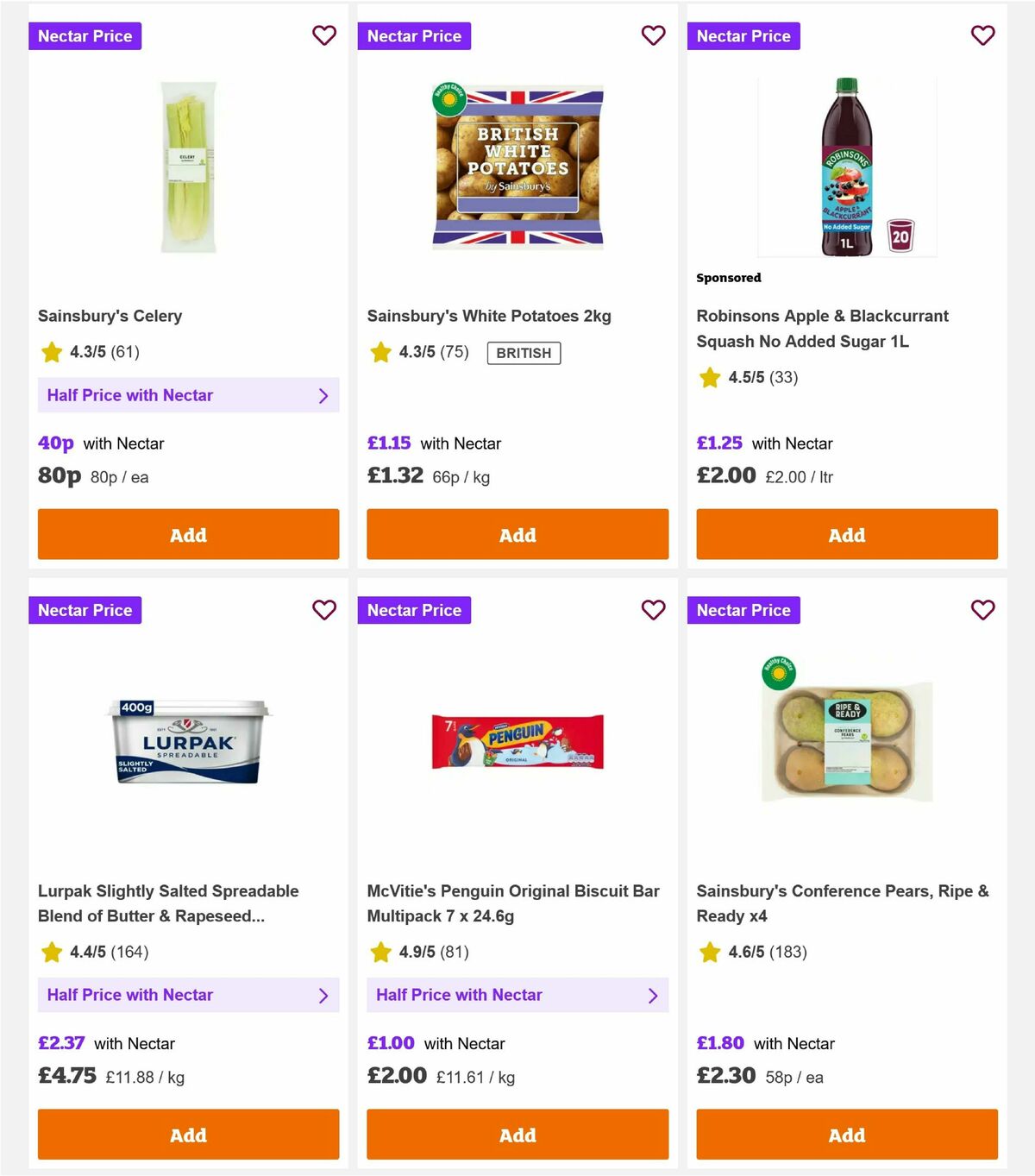This screenshot has height=1176, width=1035.
Task: Open Robinsons Squash No Added Sugar listing
Action: click(x=822, y=329)
